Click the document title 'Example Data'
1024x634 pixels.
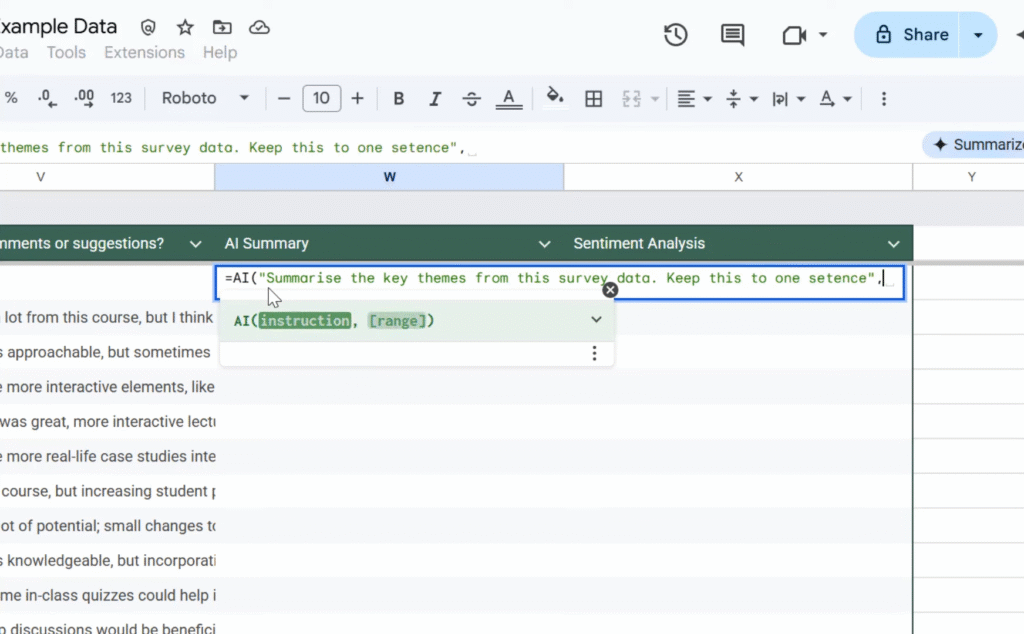[58, 27]
